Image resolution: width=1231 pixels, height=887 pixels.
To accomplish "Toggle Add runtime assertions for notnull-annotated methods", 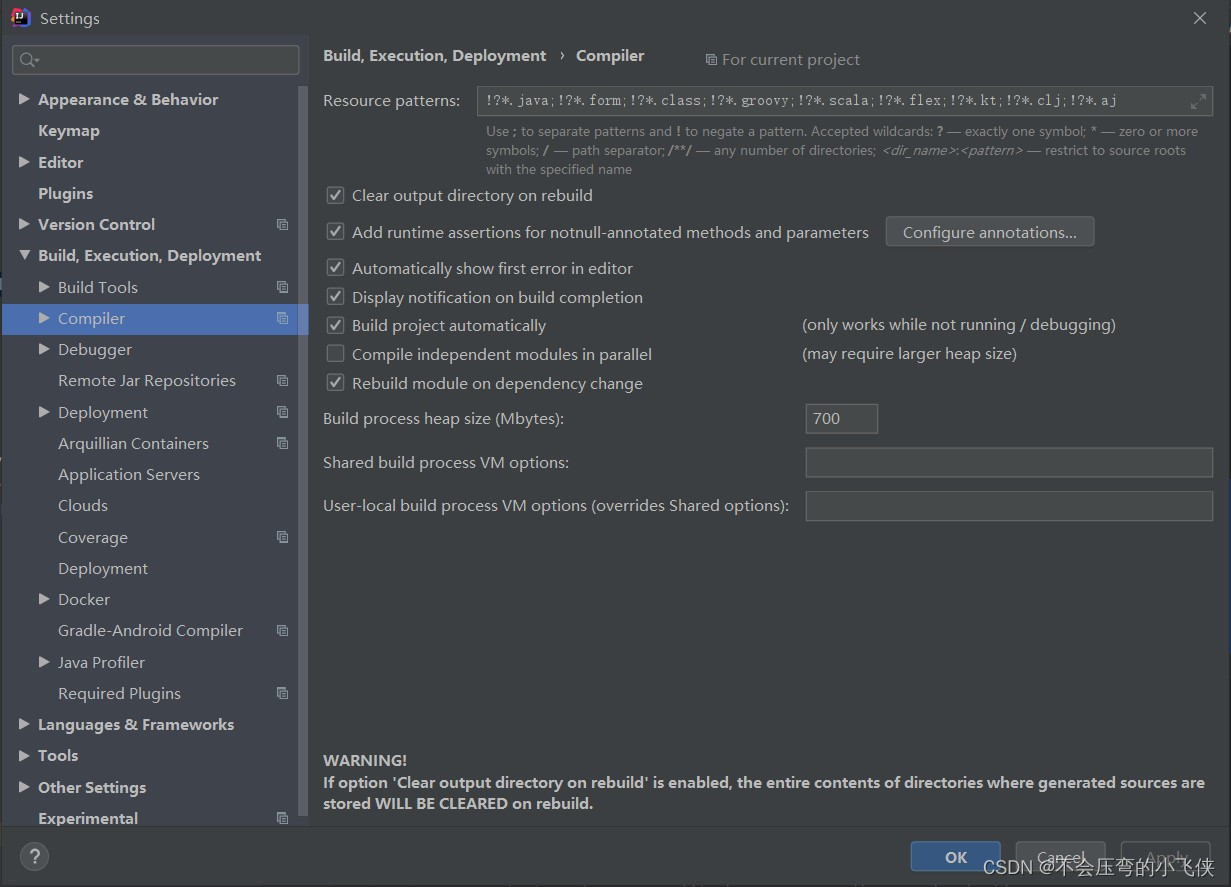I will click(336, 232).
